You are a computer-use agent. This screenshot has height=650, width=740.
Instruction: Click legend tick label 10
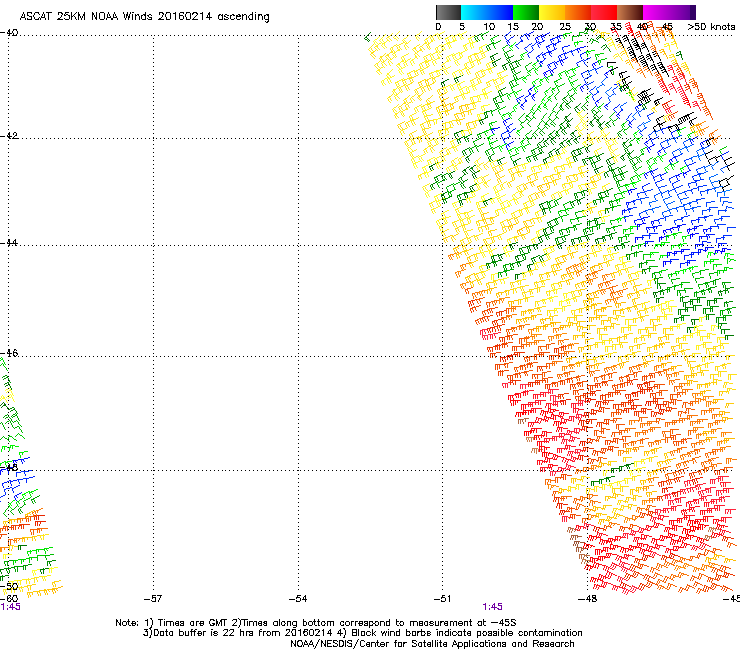click(489, 27)
